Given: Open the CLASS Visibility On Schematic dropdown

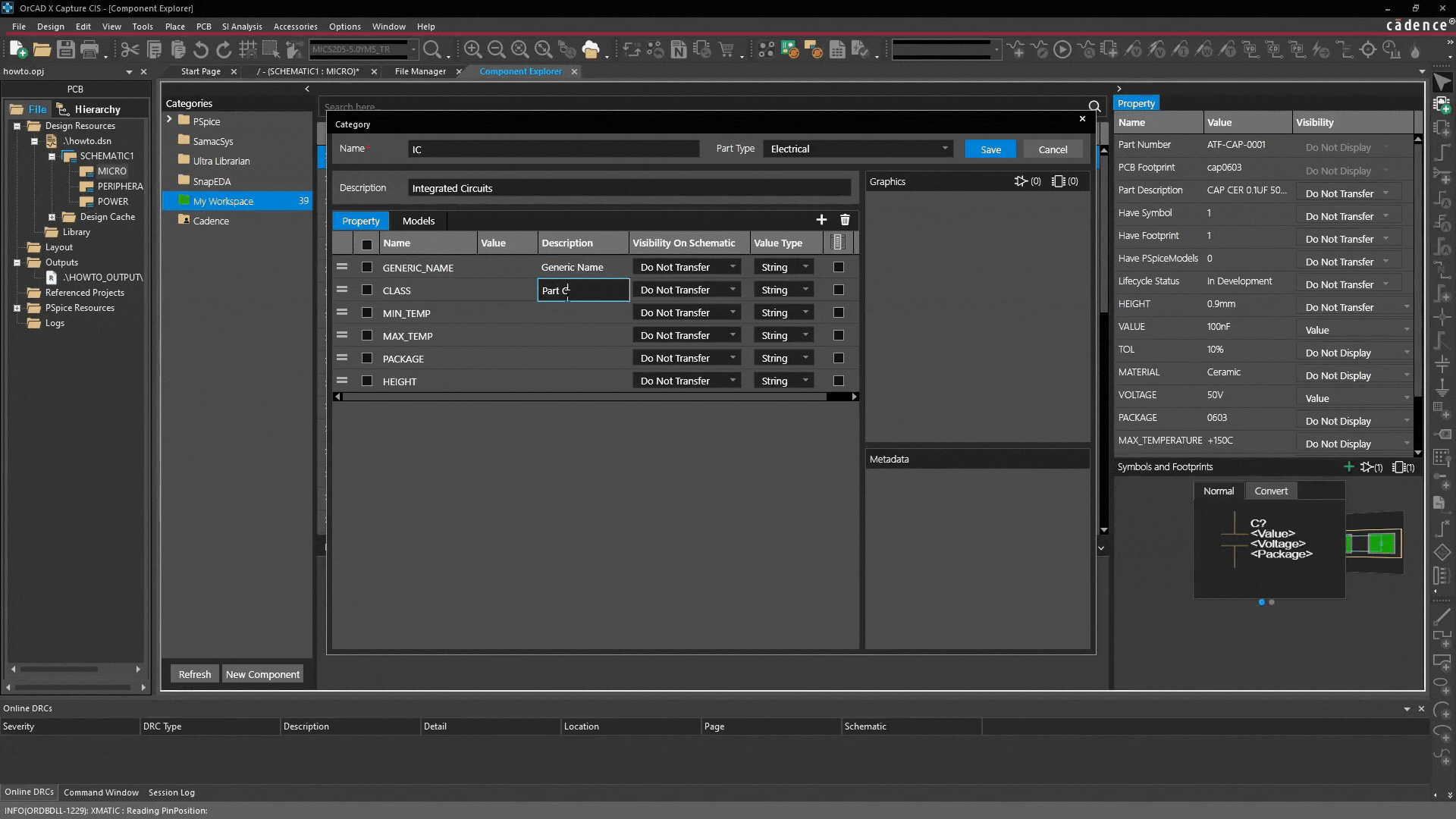Looking at the screenshot, I should [686, 290].
